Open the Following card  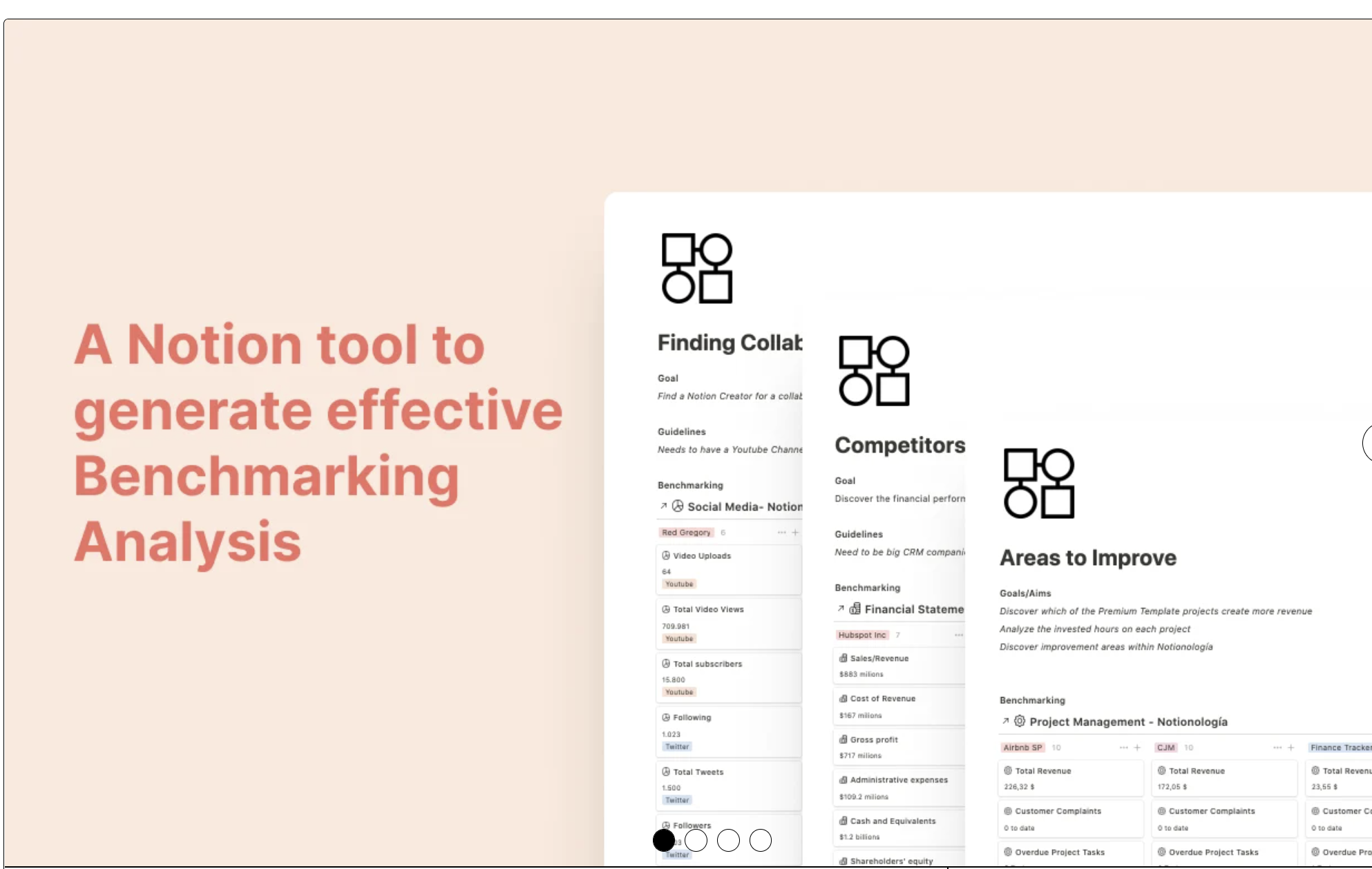coord(729,732)
